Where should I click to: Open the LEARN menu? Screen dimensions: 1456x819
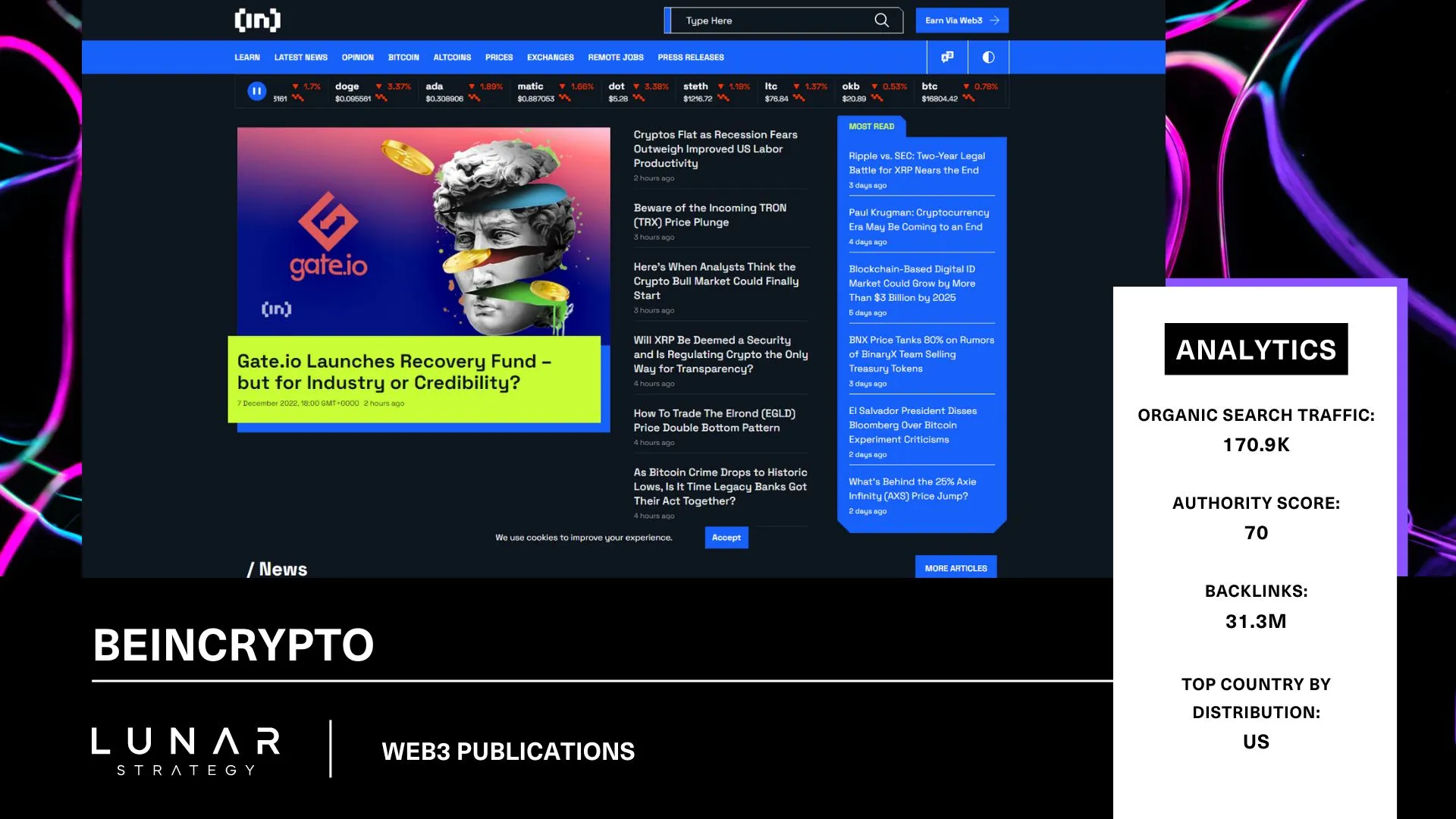coord(247,58)
